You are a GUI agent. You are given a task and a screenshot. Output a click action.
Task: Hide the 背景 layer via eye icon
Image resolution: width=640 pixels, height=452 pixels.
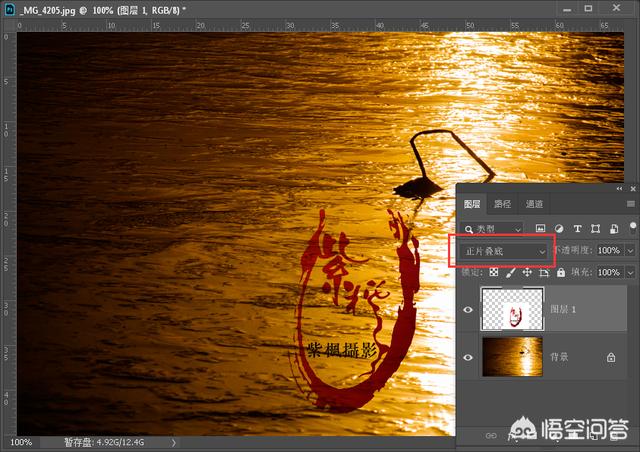coord(468,357)
